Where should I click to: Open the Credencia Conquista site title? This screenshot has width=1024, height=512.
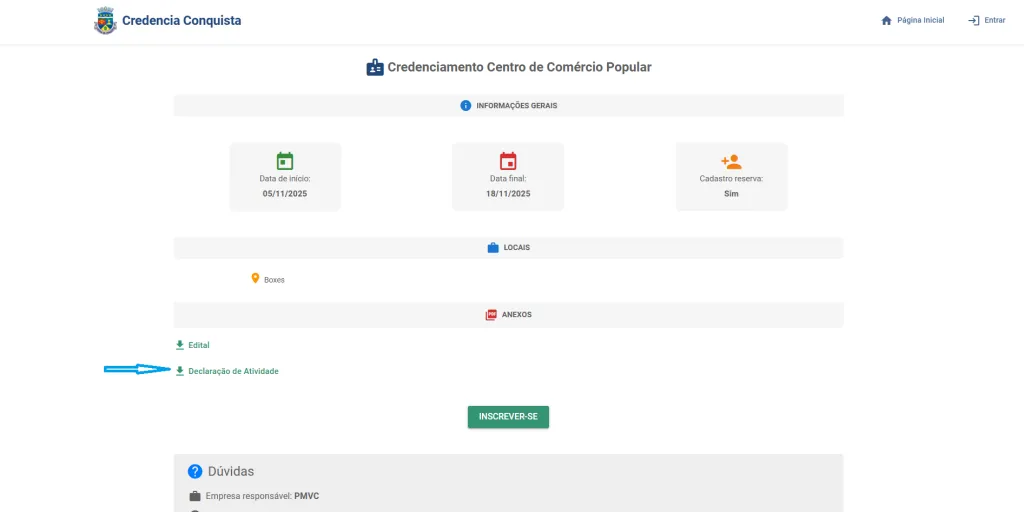[181, 21]
